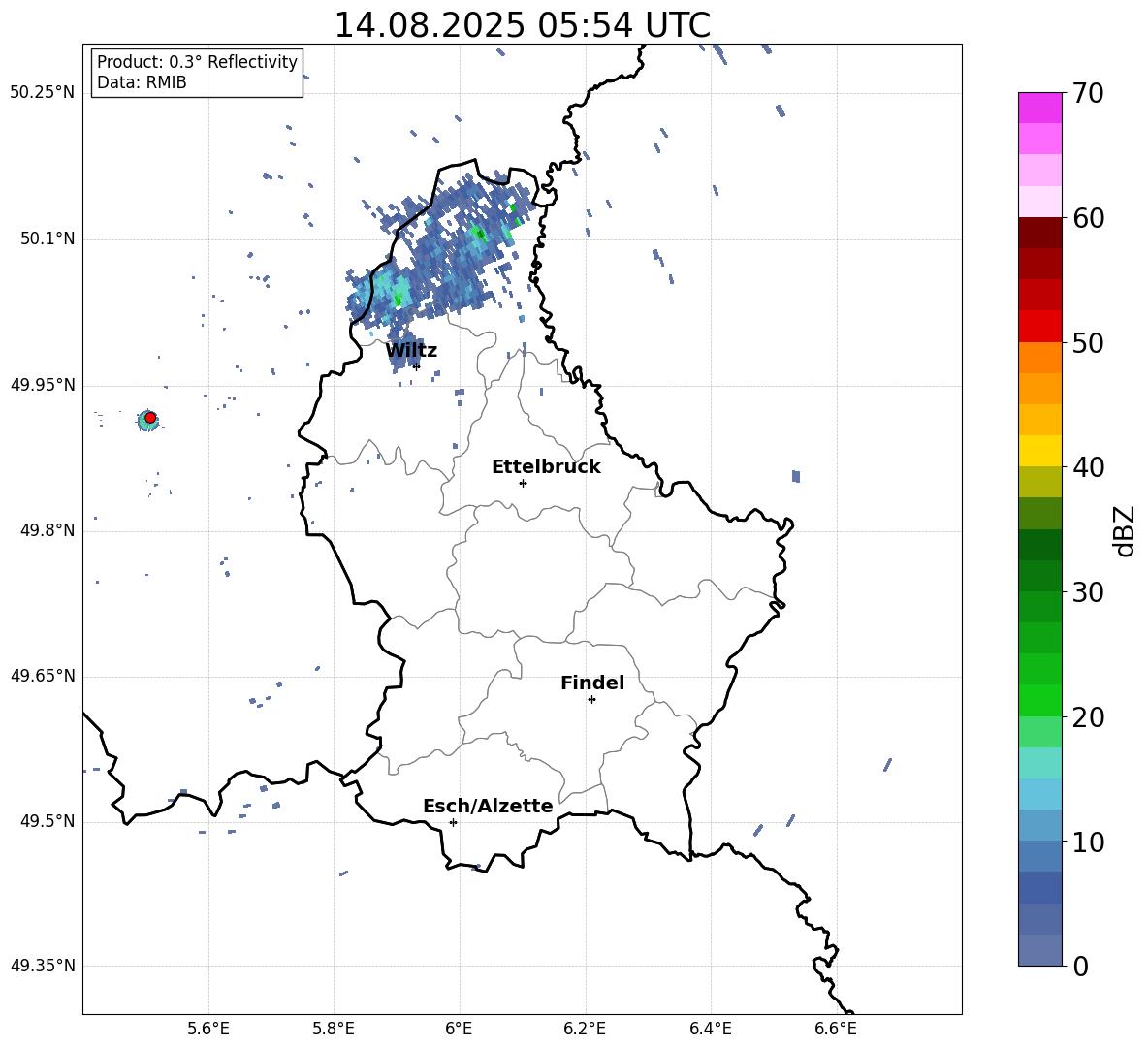Click the yellow colorbar segment above 40

(x=1039, y=452)
